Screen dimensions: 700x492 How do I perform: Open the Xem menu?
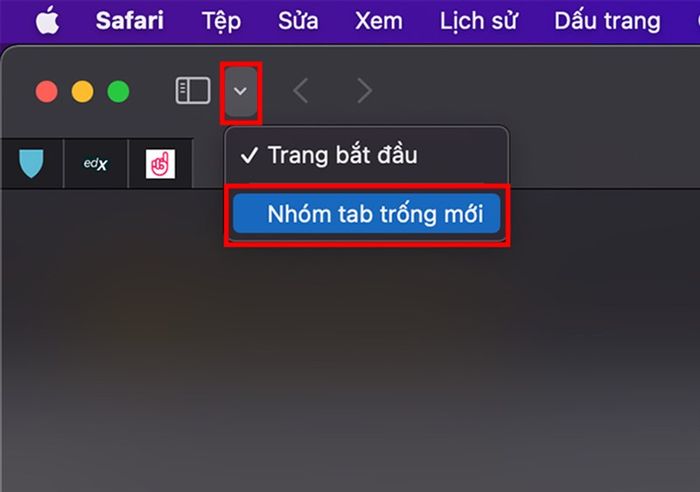[x=379, y=21]
